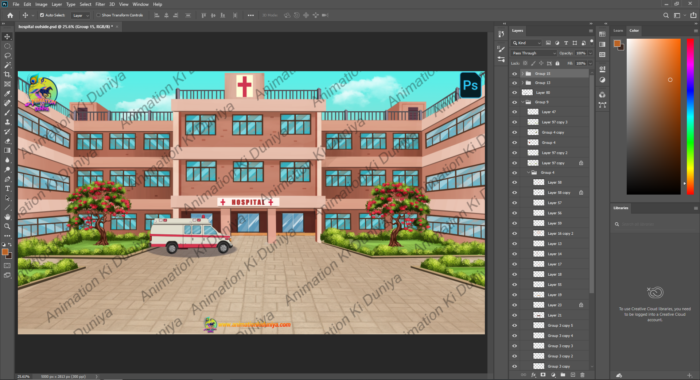Open the Filter menu
The image size is (700, 380).
pos(100,4)
